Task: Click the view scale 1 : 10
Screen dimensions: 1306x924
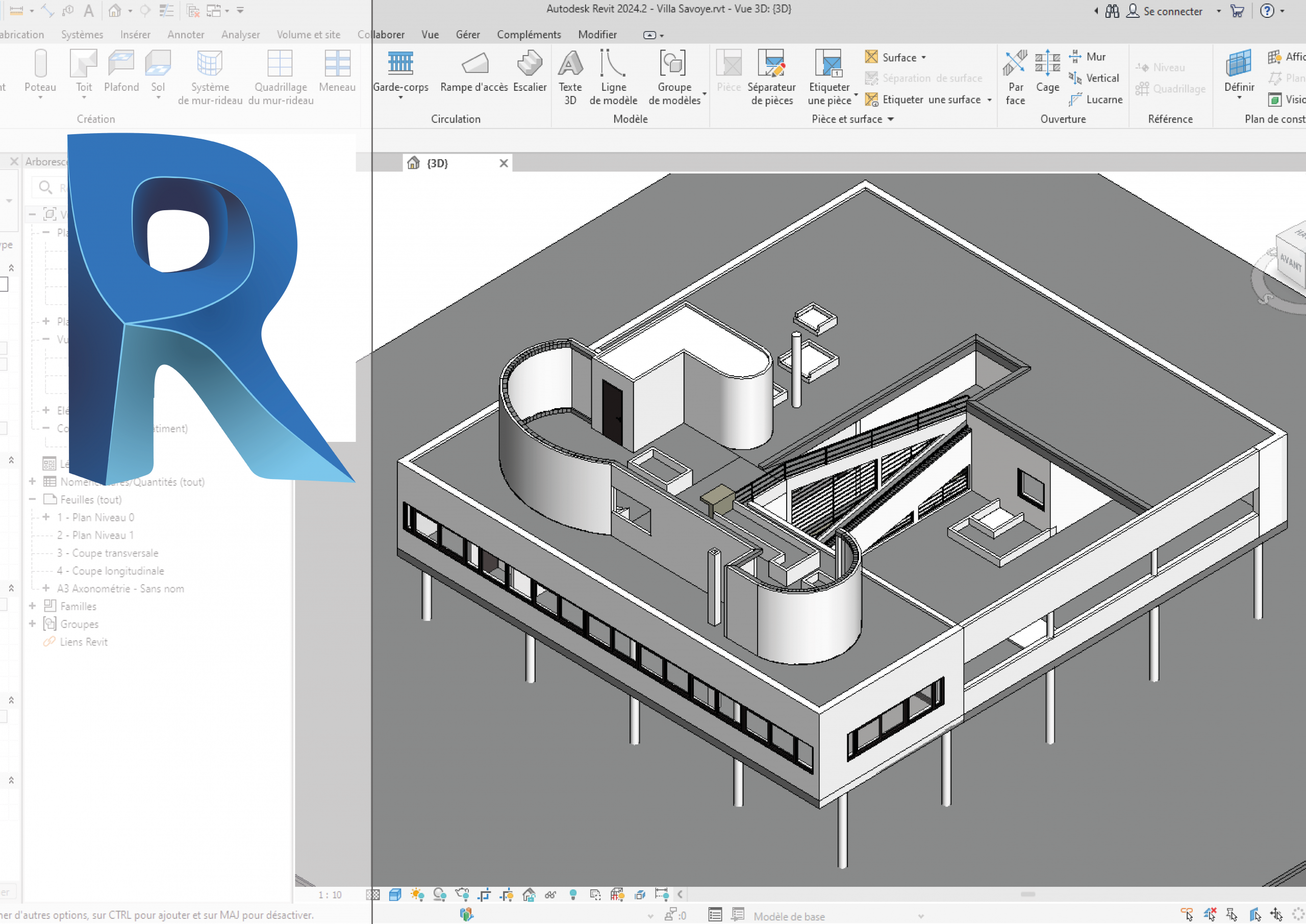Action: point(330,895)
